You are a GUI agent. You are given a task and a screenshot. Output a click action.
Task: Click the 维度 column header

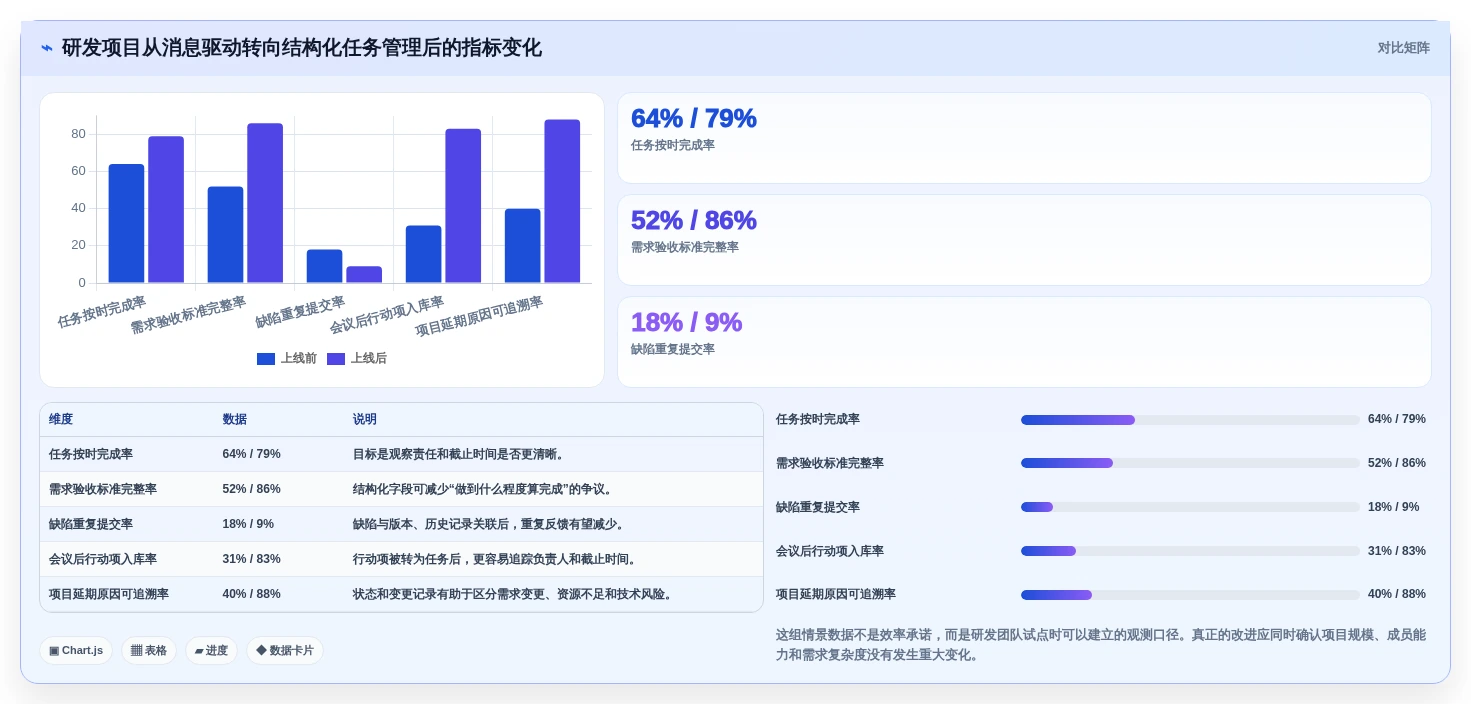61,420
